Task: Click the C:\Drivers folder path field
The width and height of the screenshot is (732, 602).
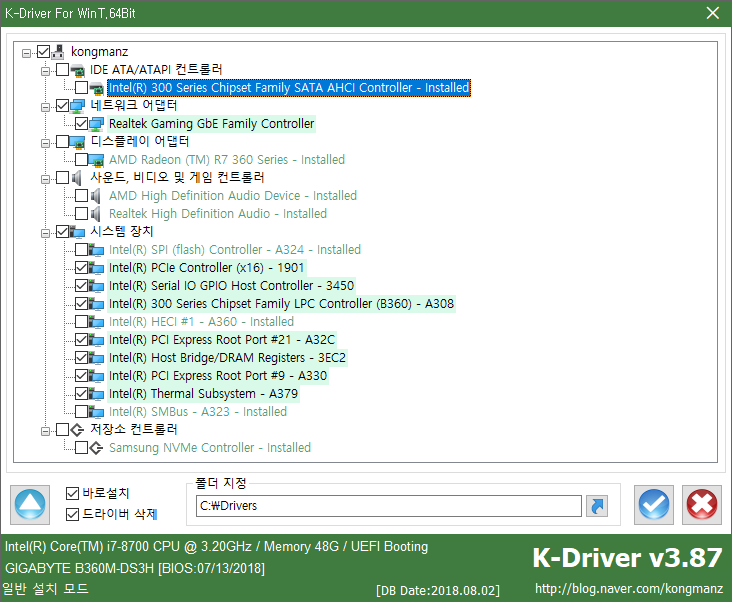Action: coord(389,506)
